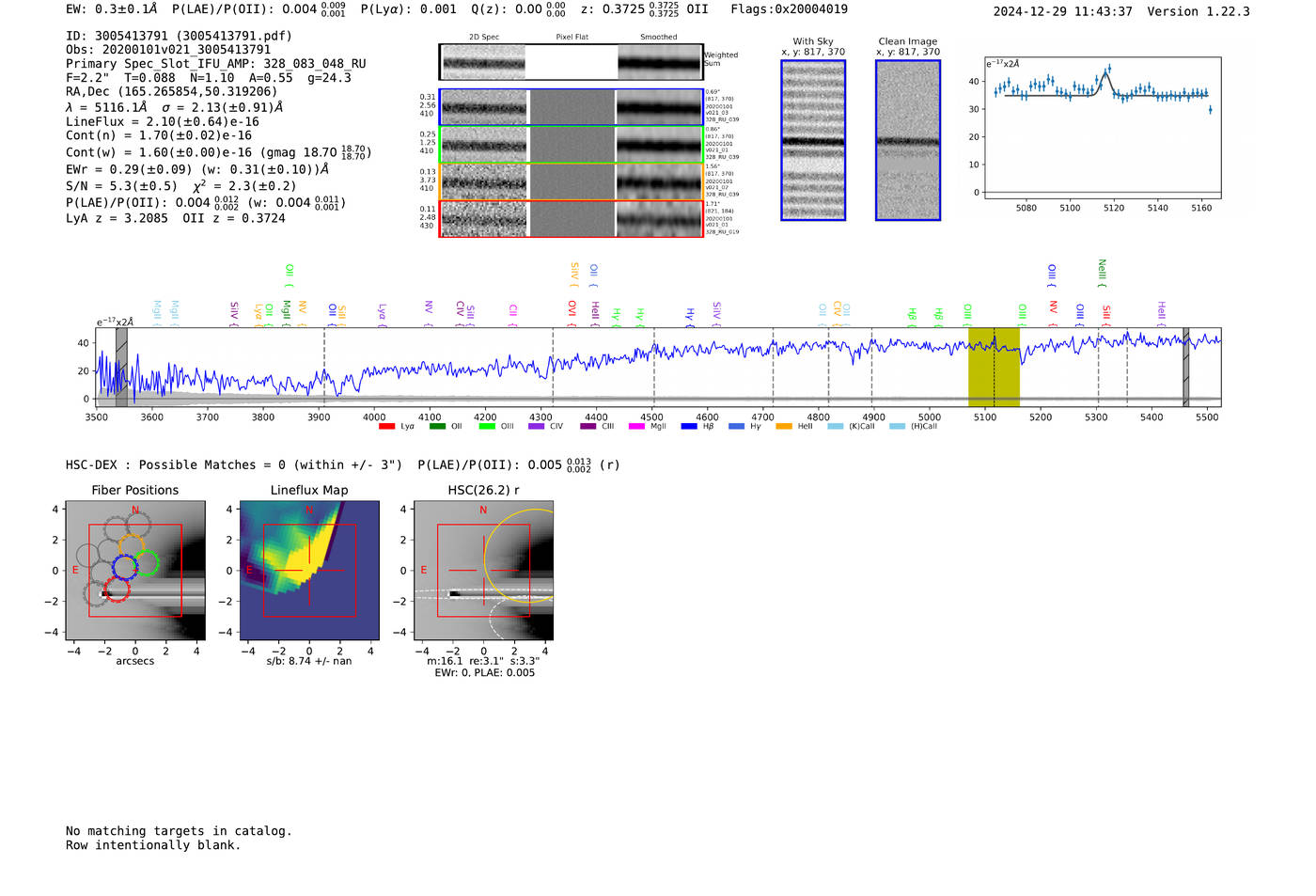Select the (H)CaII legend swatch
Viewport: 1316px width, 896px height.
897,426
